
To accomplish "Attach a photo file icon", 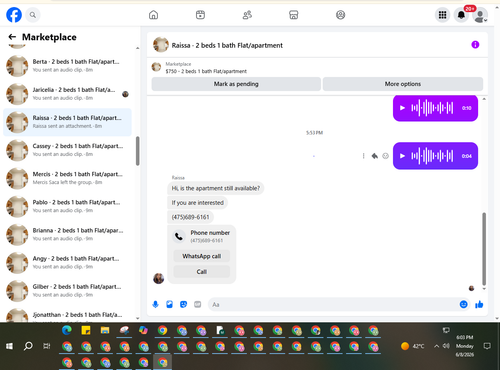I will [169, 304].
